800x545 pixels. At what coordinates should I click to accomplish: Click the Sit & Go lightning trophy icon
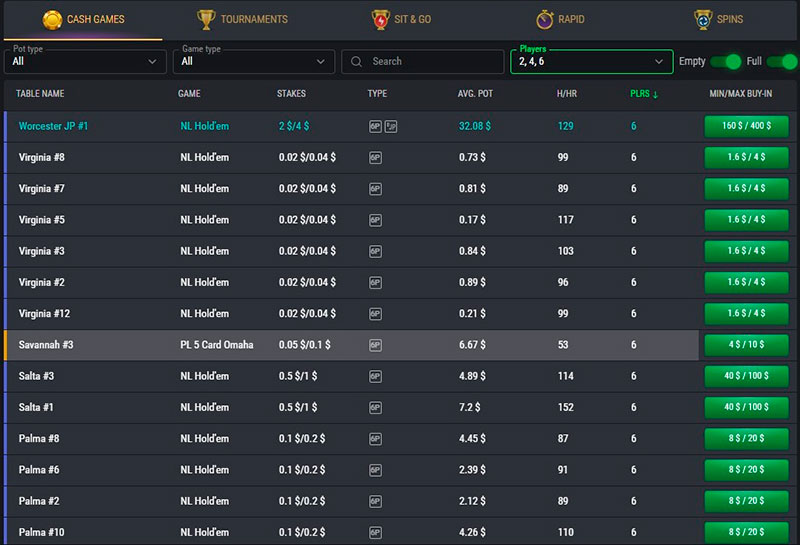[380, 19]
